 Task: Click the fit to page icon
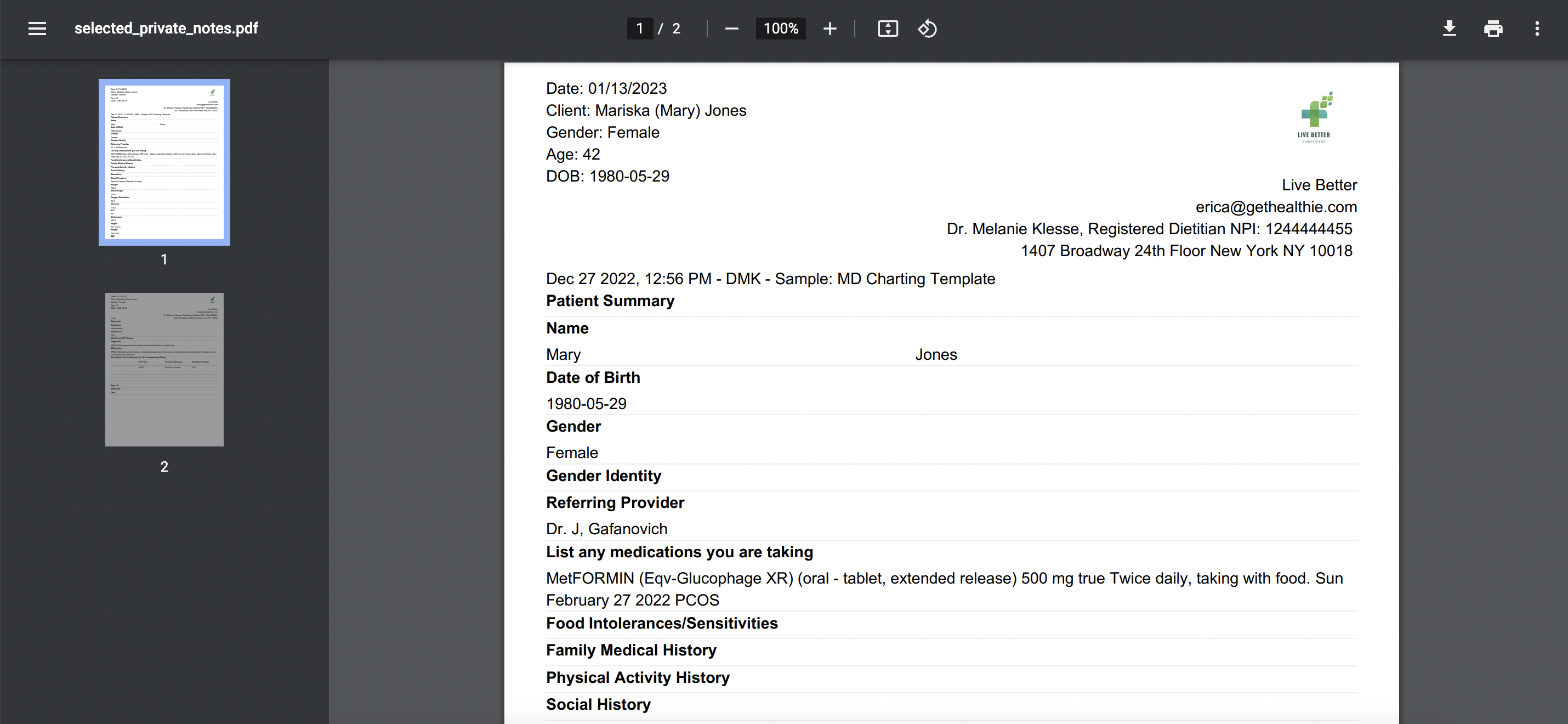(888, 29)
